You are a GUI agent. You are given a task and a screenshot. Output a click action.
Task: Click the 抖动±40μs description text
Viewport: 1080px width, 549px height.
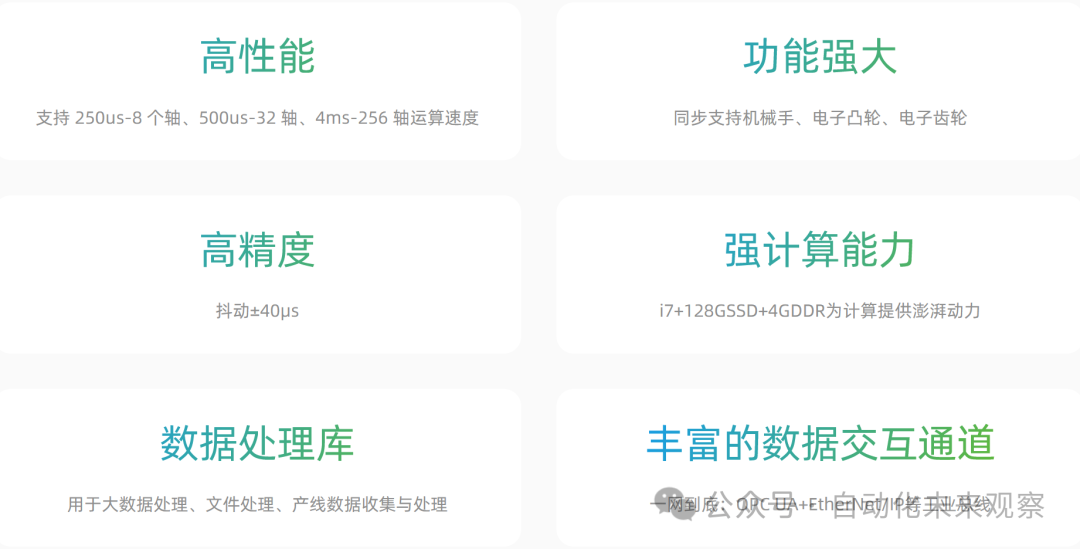(258, 311)
